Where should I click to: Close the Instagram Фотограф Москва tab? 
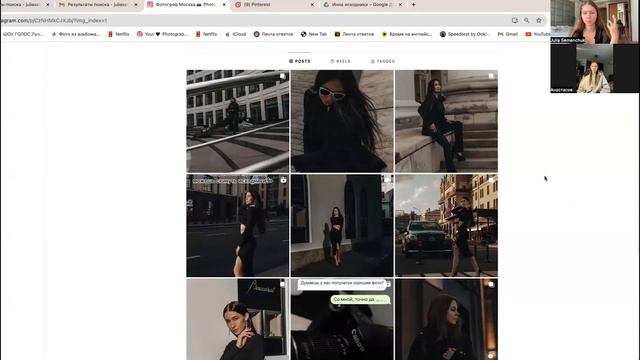pyautogui.click(x=224, y=4)
